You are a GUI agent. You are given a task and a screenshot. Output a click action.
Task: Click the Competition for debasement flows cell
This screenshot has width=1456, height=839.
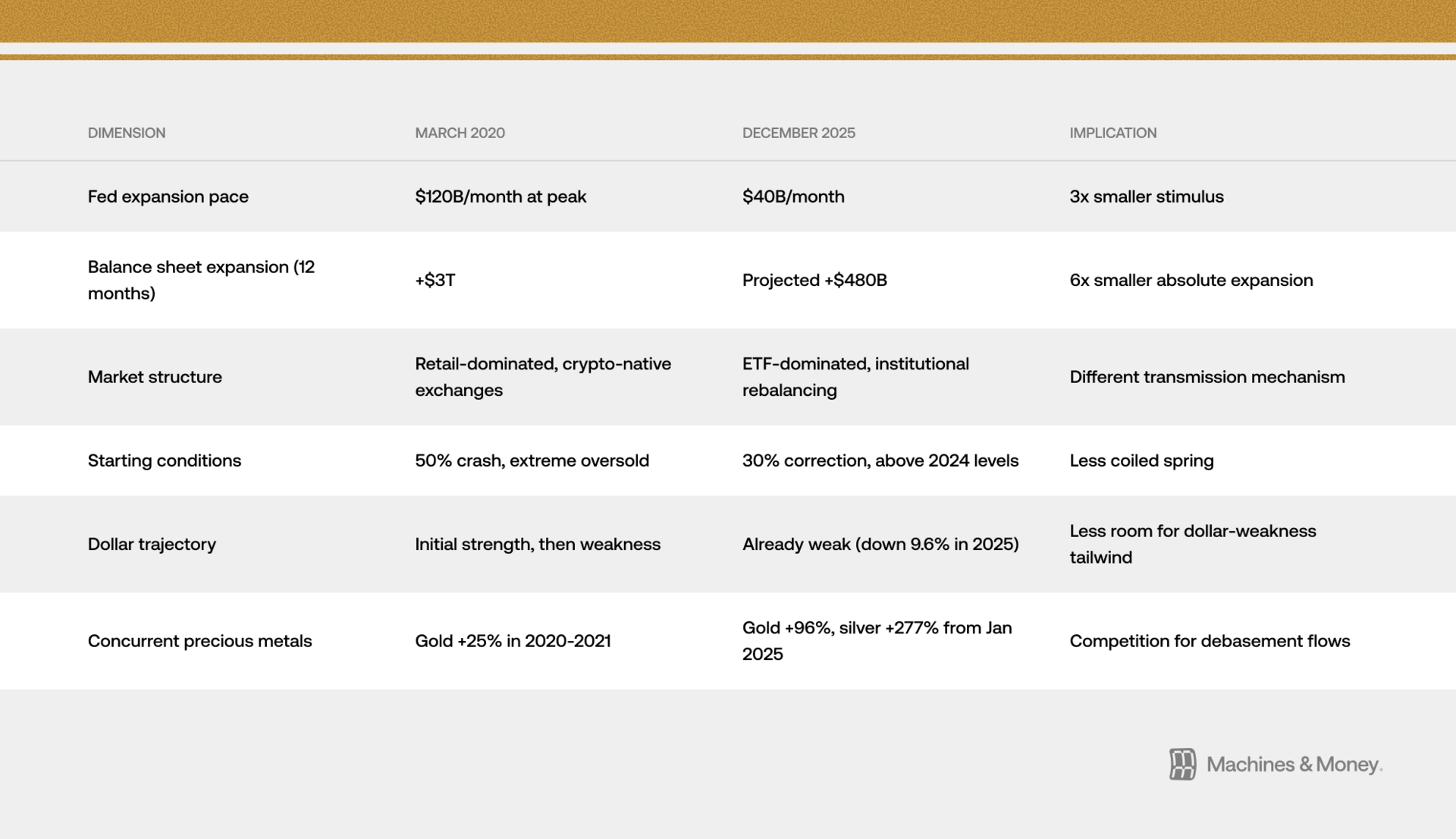coord(1209,641)
